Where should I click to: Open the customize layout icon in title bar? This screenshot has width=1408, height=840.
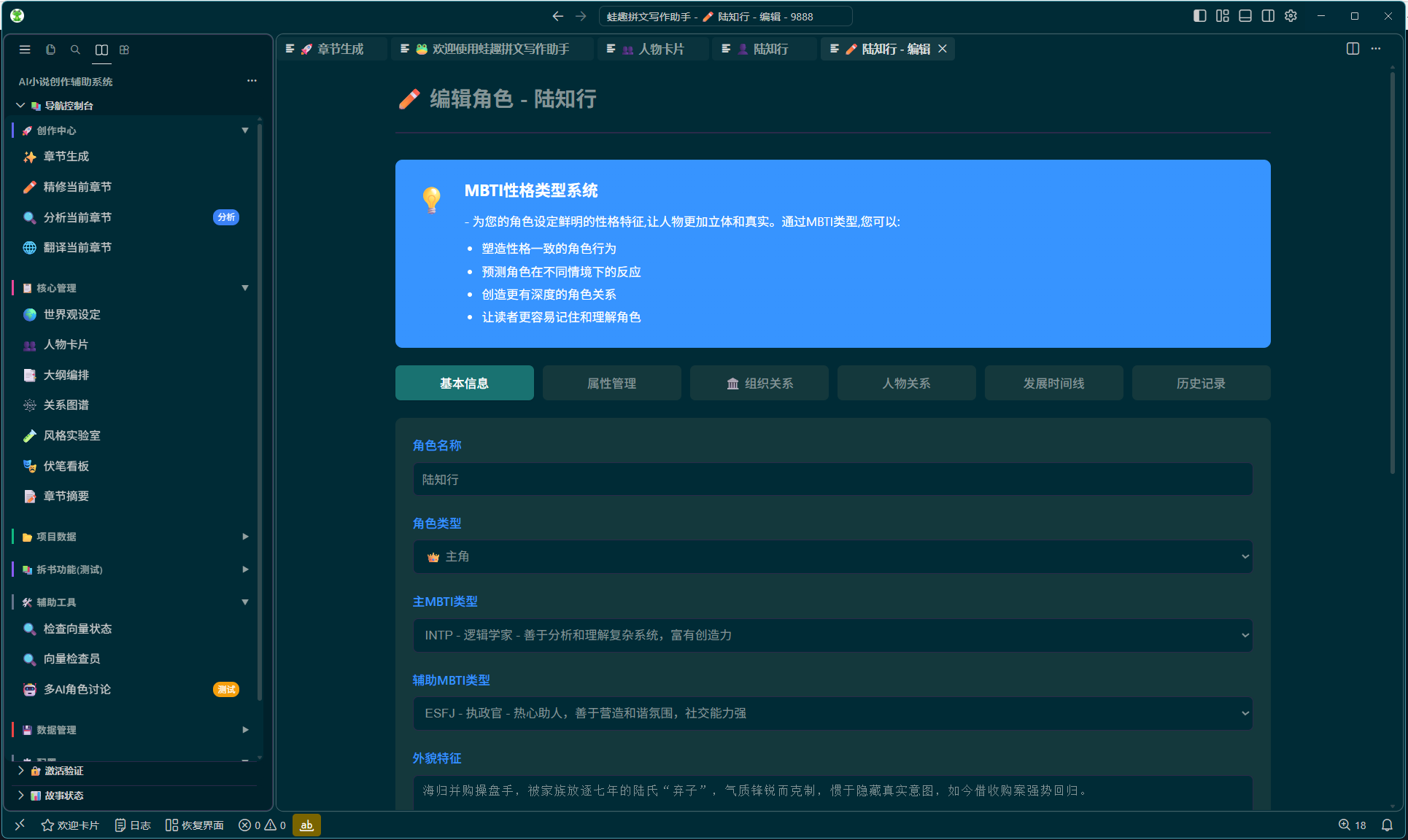(x=1223, y=16)
